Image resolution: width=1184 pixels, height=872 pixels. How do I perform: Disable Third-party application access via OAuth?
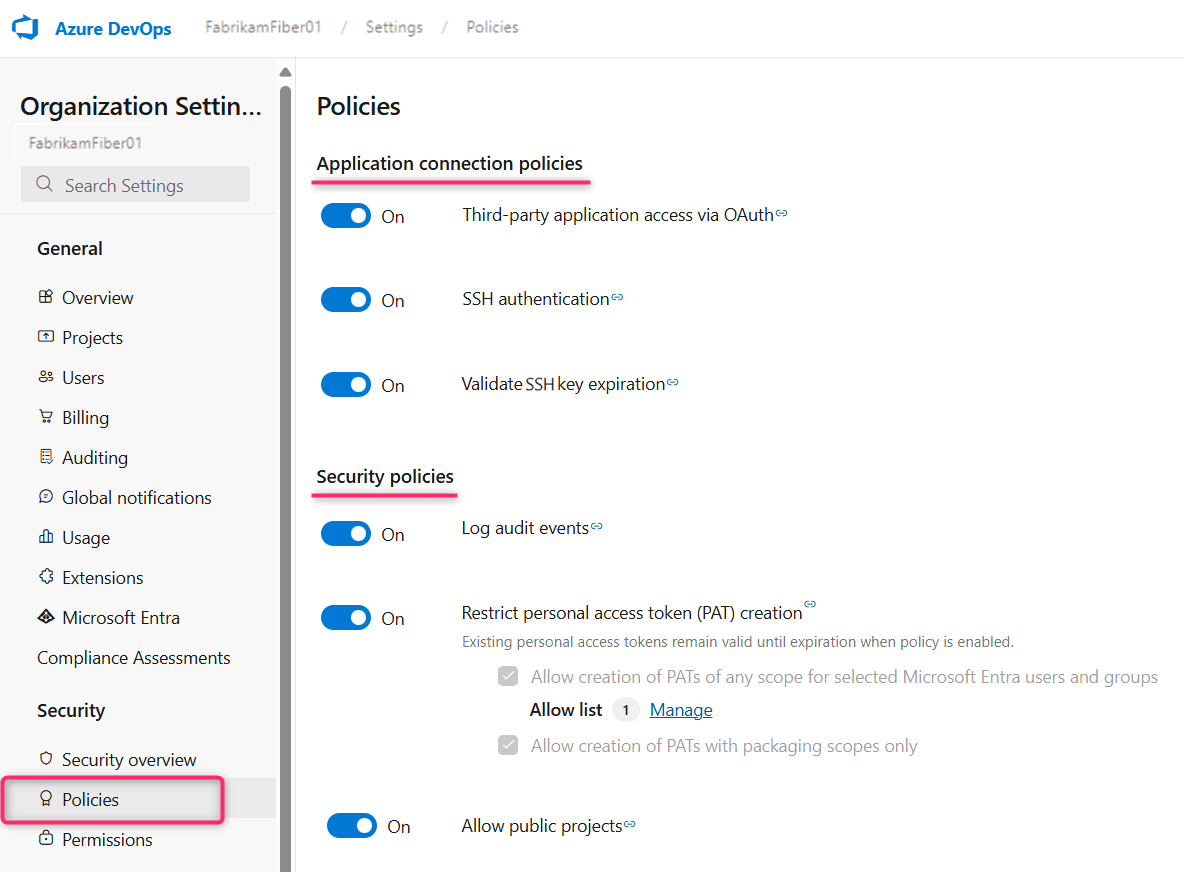pyautogui.click(x=346, y=215)
